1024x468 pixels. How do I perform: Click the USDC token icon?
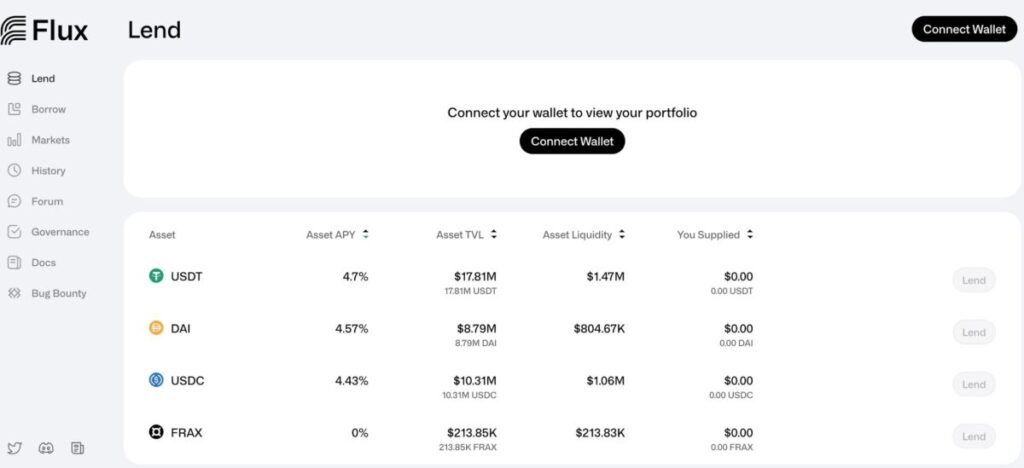tap(156, 380)
